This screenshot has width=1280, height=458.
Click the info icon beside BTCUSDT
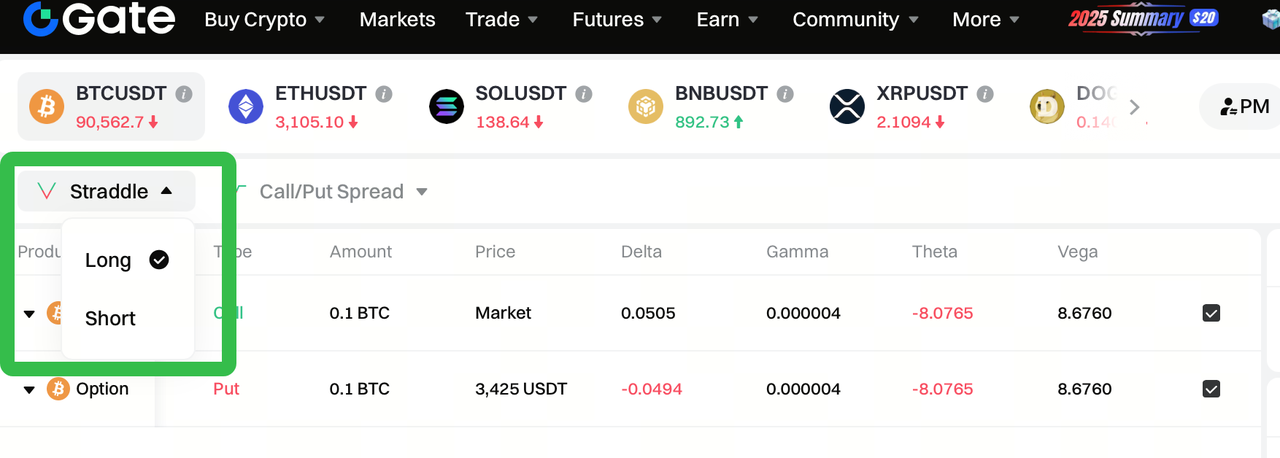[184, 94]
